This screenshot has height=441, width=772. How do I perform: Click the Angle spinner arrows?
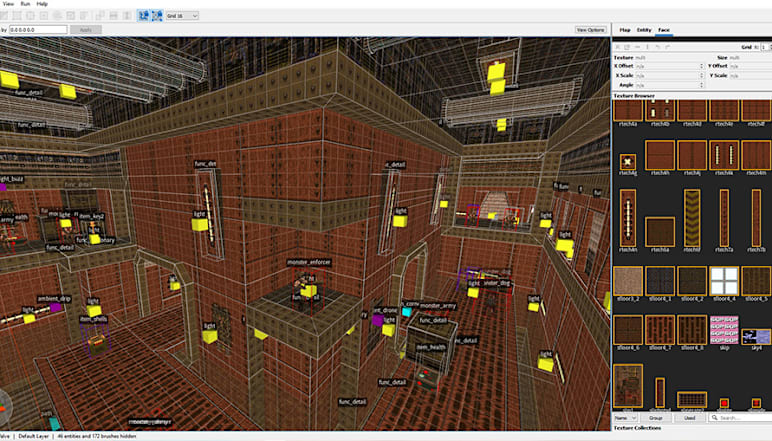tap(701, 85)
